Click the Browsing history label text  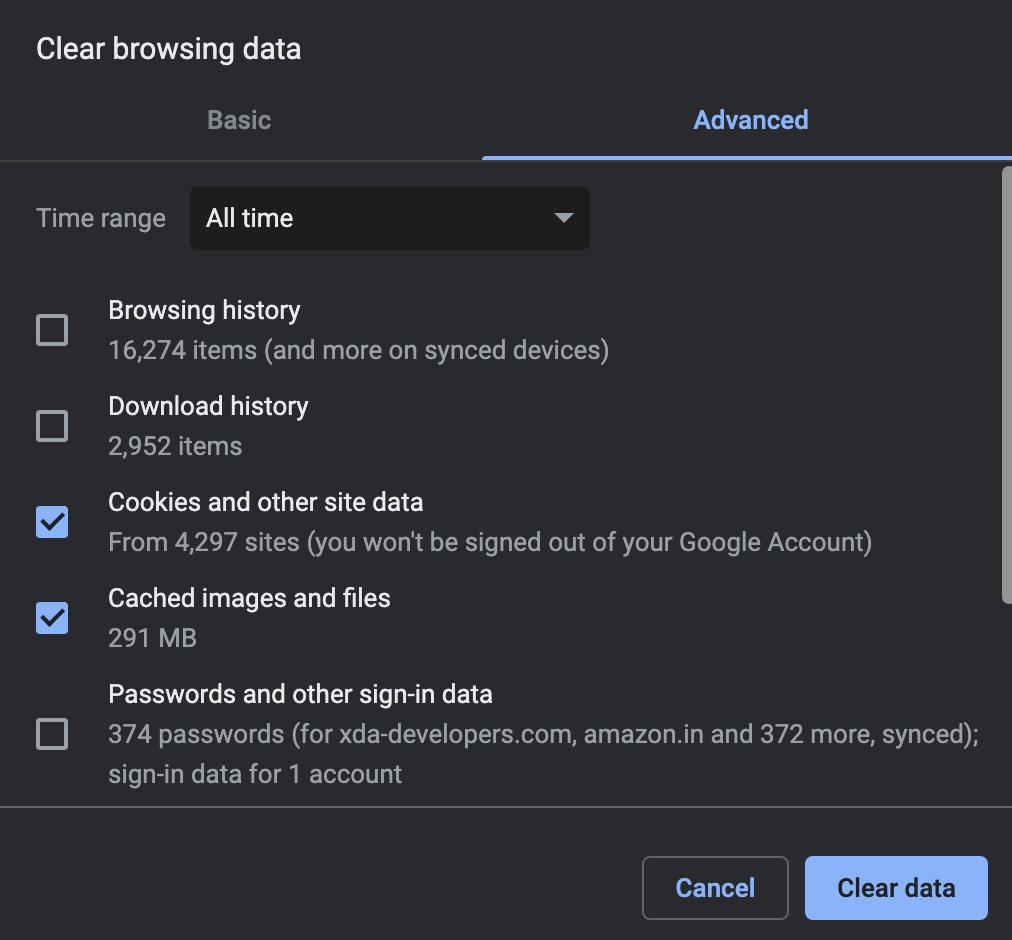click(204, 310)
